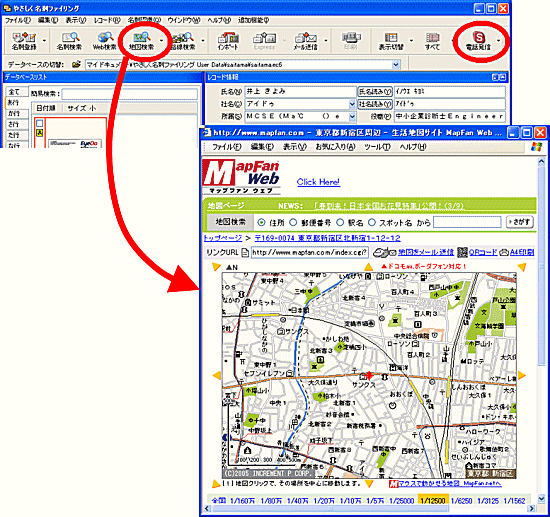Screen dimensions: 550x517
Task: Open the ツール menu in the browser
Action: (377, 147)
